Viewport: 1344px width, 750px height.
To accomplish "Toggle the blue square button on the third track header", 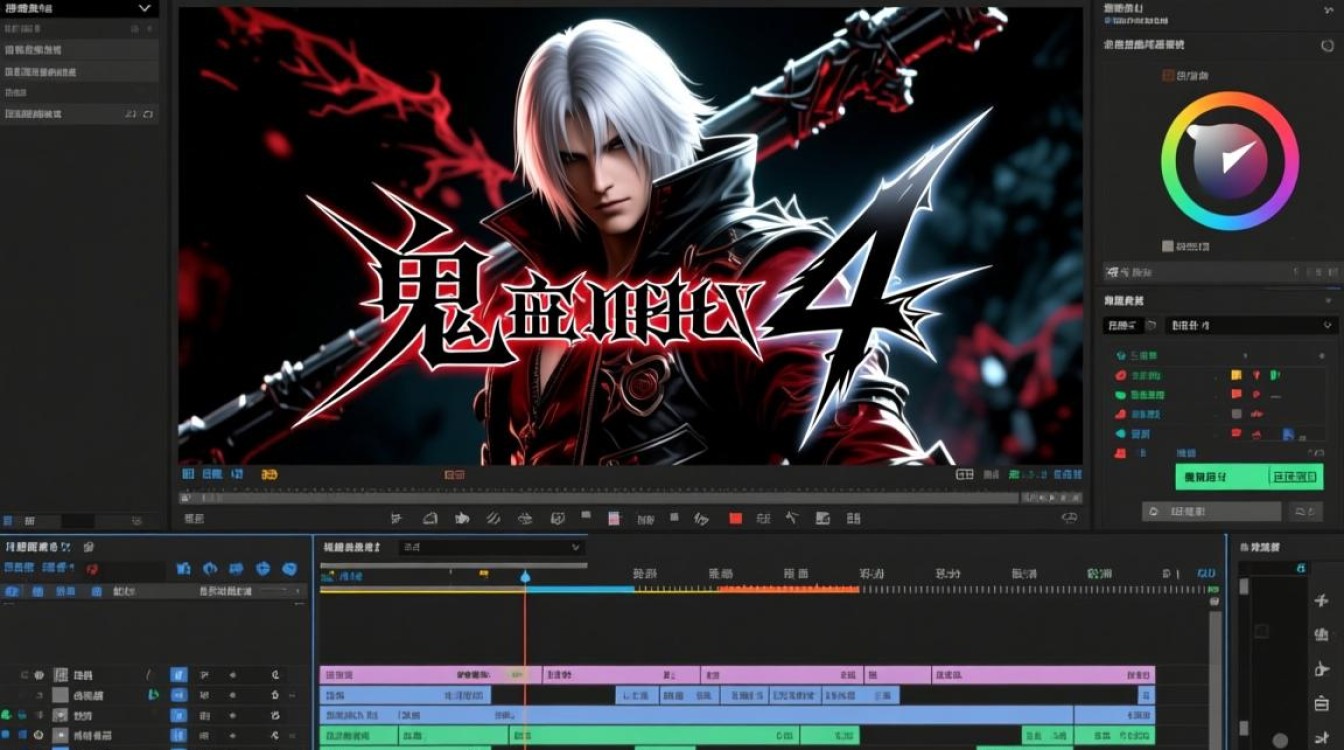I will click(178, 715).
